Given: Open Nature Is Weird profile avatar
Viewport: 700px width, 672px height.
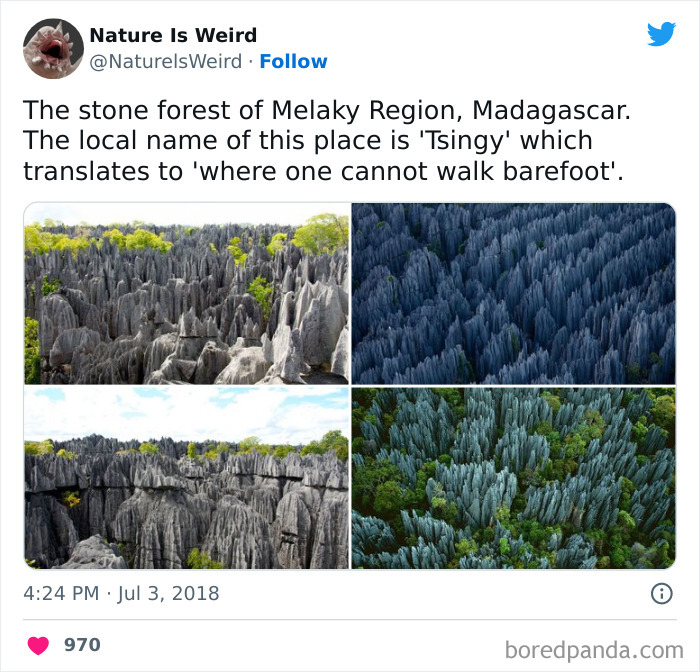Looking at the screenshot, I should pos(53,48).
